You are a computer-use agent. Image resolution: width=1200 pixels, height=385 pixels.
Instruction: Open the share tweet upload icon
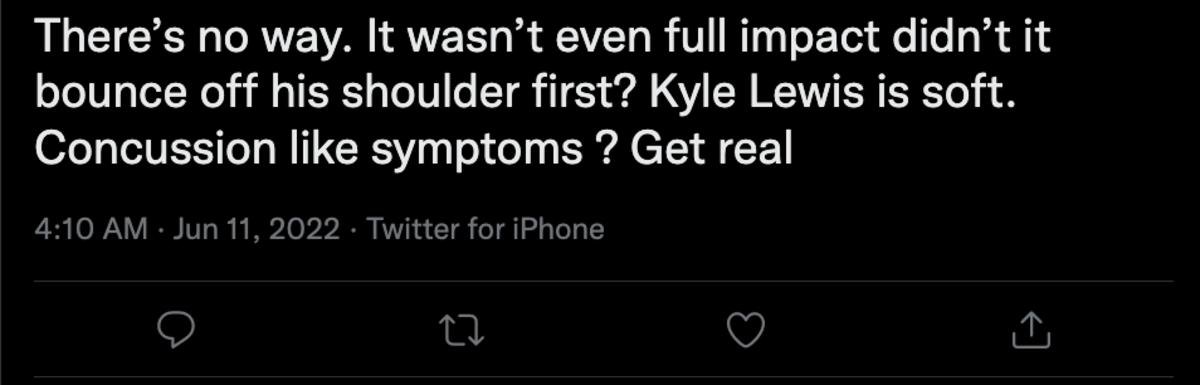click(x=1030, y=330)
